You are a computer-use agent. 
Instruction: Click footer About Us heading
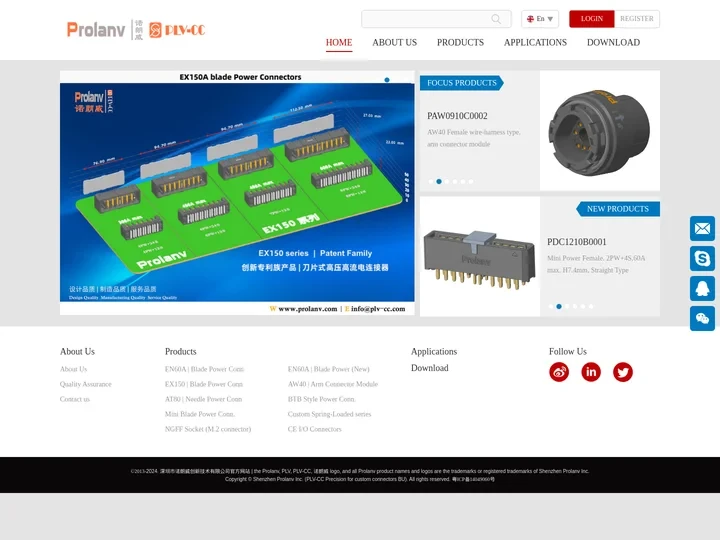[77, 352]
